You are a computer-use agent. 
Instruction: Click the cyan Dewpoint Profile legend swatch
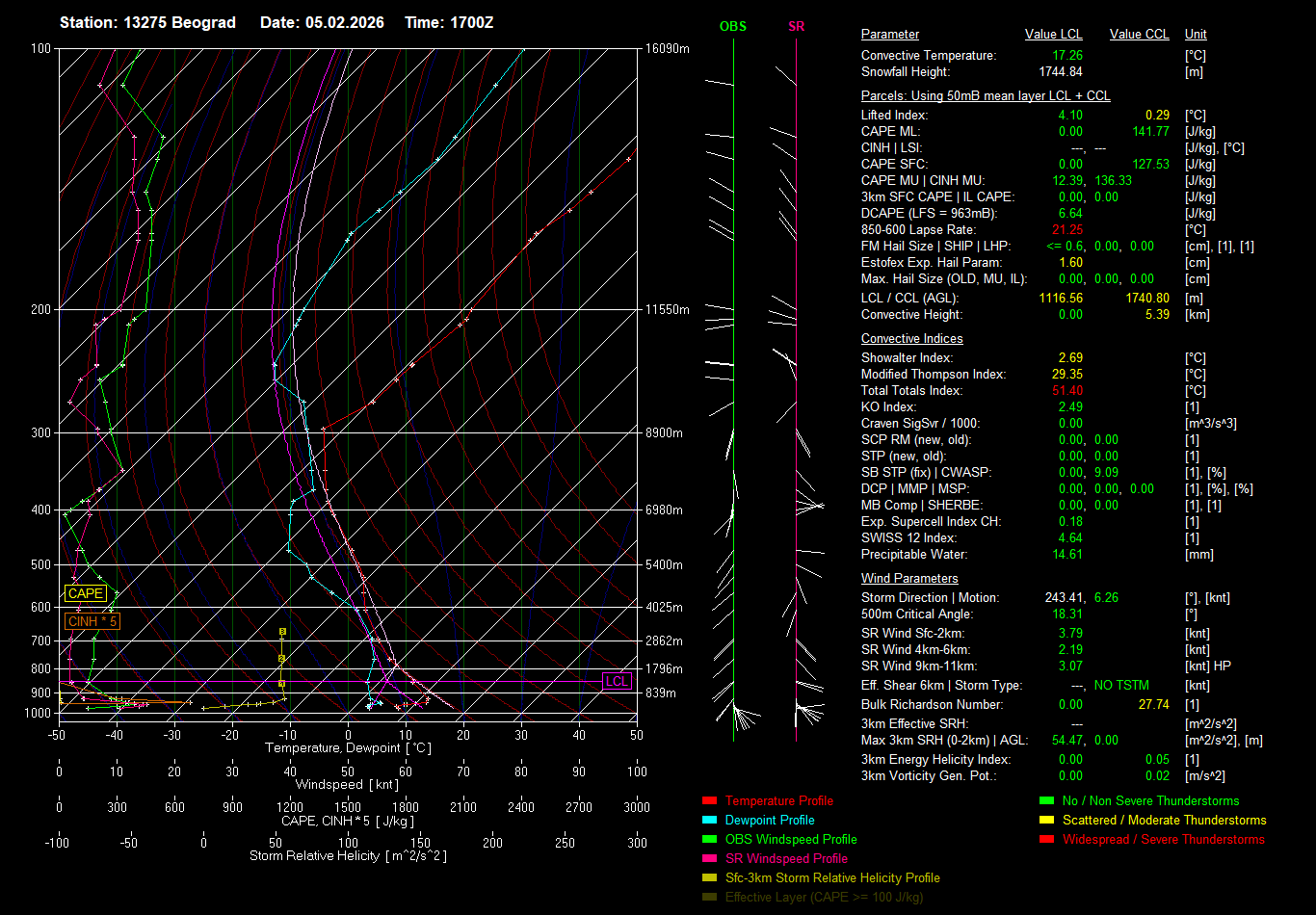(x=710, y=821)
